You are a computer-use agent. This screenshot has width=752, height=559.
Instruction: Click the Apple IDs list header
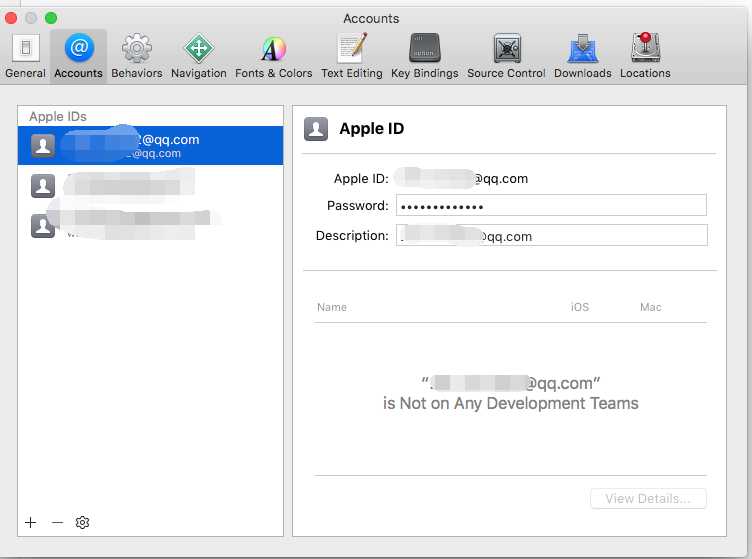pos(58,116)
